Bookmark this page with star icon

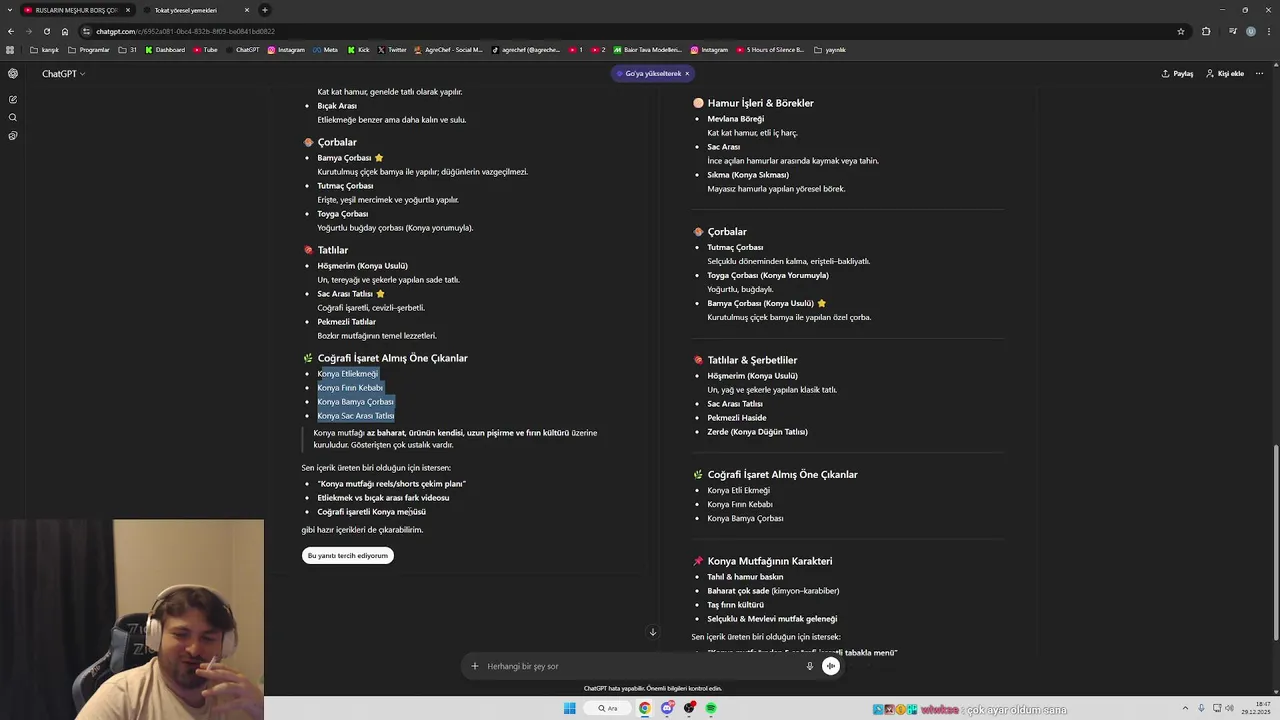1181,31
